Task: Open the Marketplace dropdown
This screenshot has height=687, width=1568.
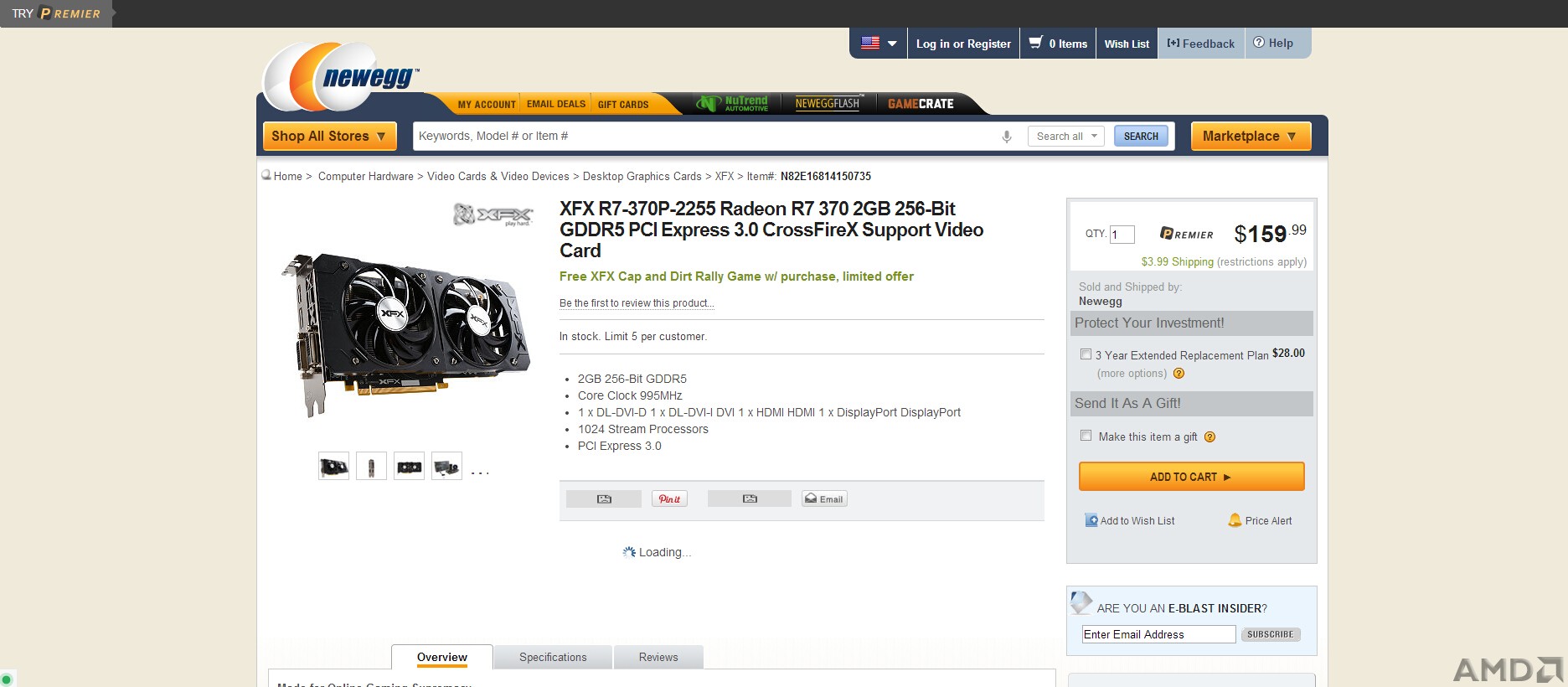Action: click(x=1251, y=136)
